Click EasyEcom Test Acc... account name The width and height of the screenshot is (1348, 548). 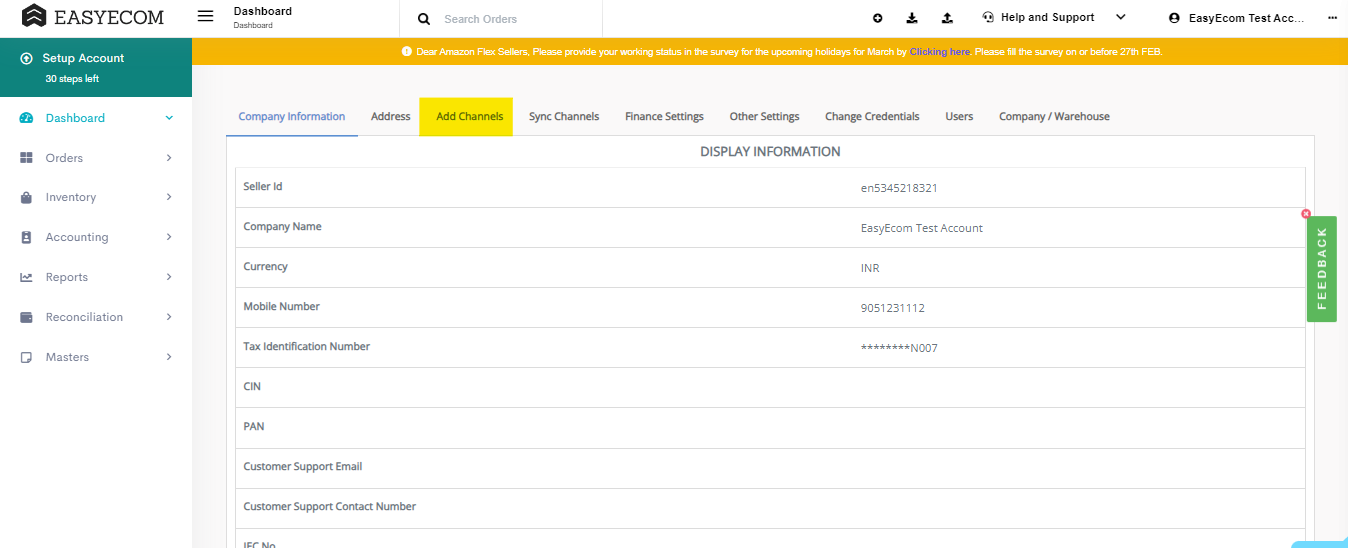[1247, 18]
